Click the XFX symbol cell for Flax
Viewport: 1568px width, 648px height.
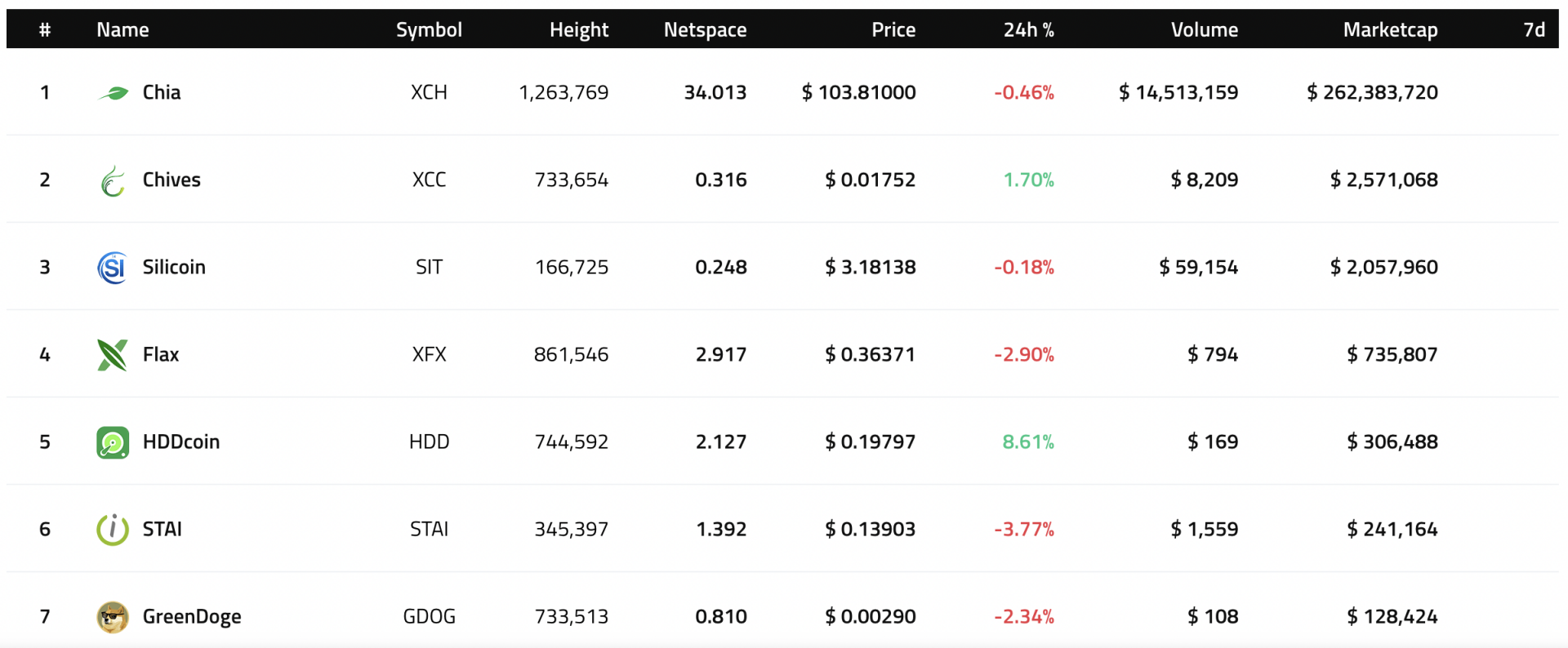coord(429,354)
